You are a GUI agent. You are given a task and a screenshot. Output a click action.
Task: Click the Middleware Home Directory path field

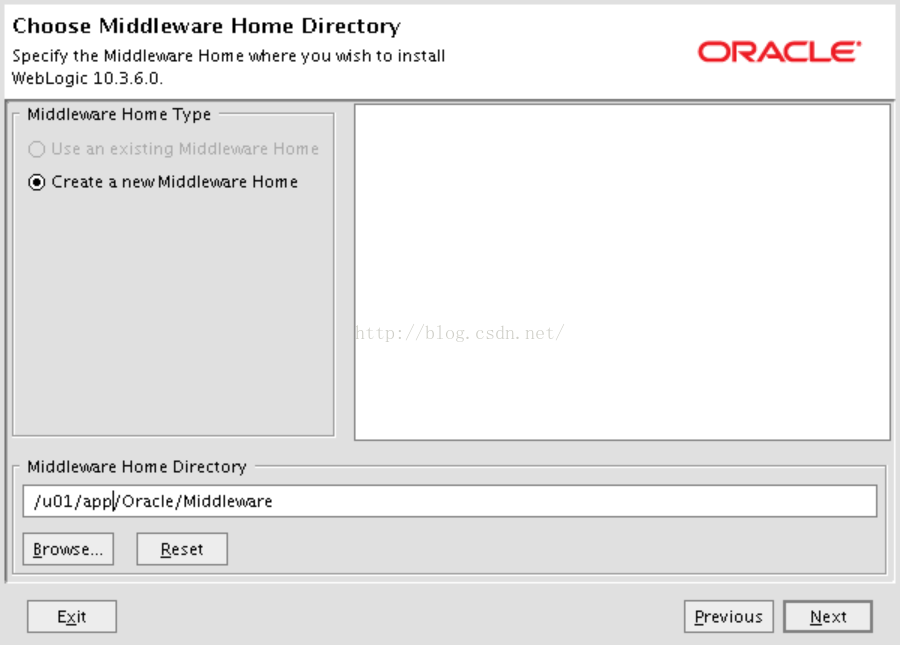(x=450, y=501)
